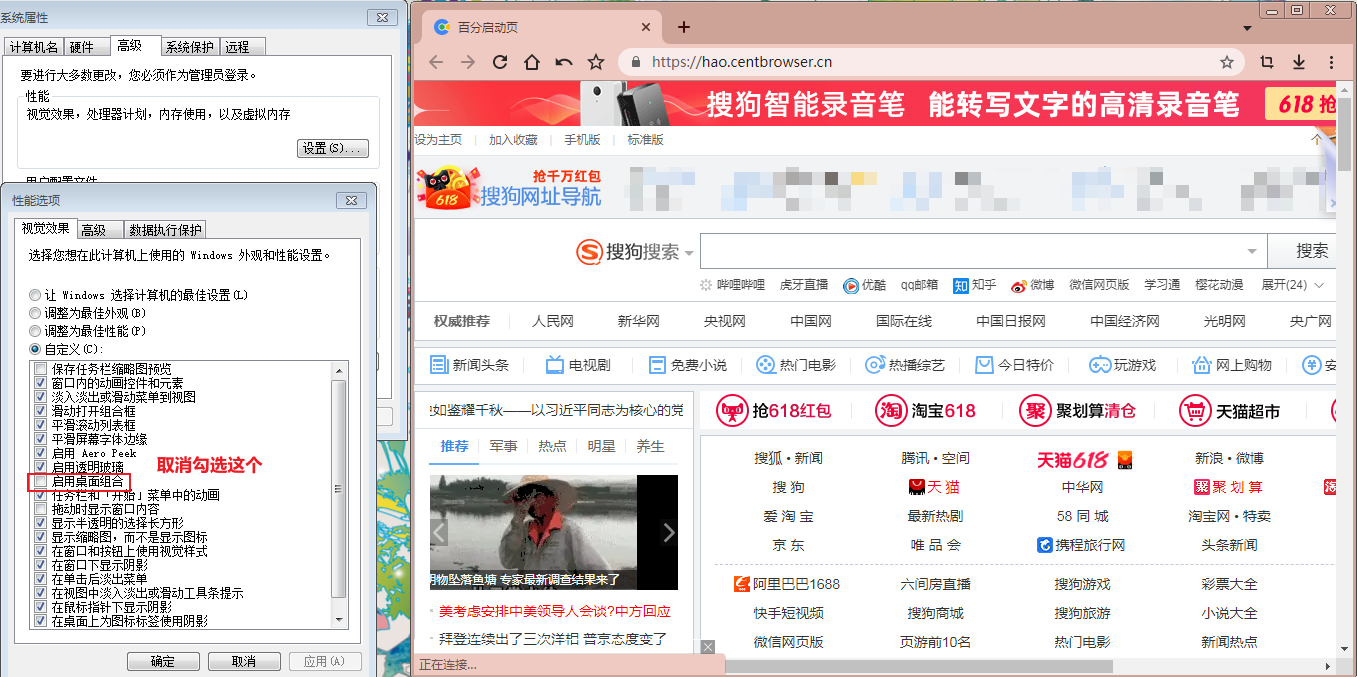Enable the 启用桌面组合 checkbox
This screenshot has height=677, width=1357.
(40, 481)
